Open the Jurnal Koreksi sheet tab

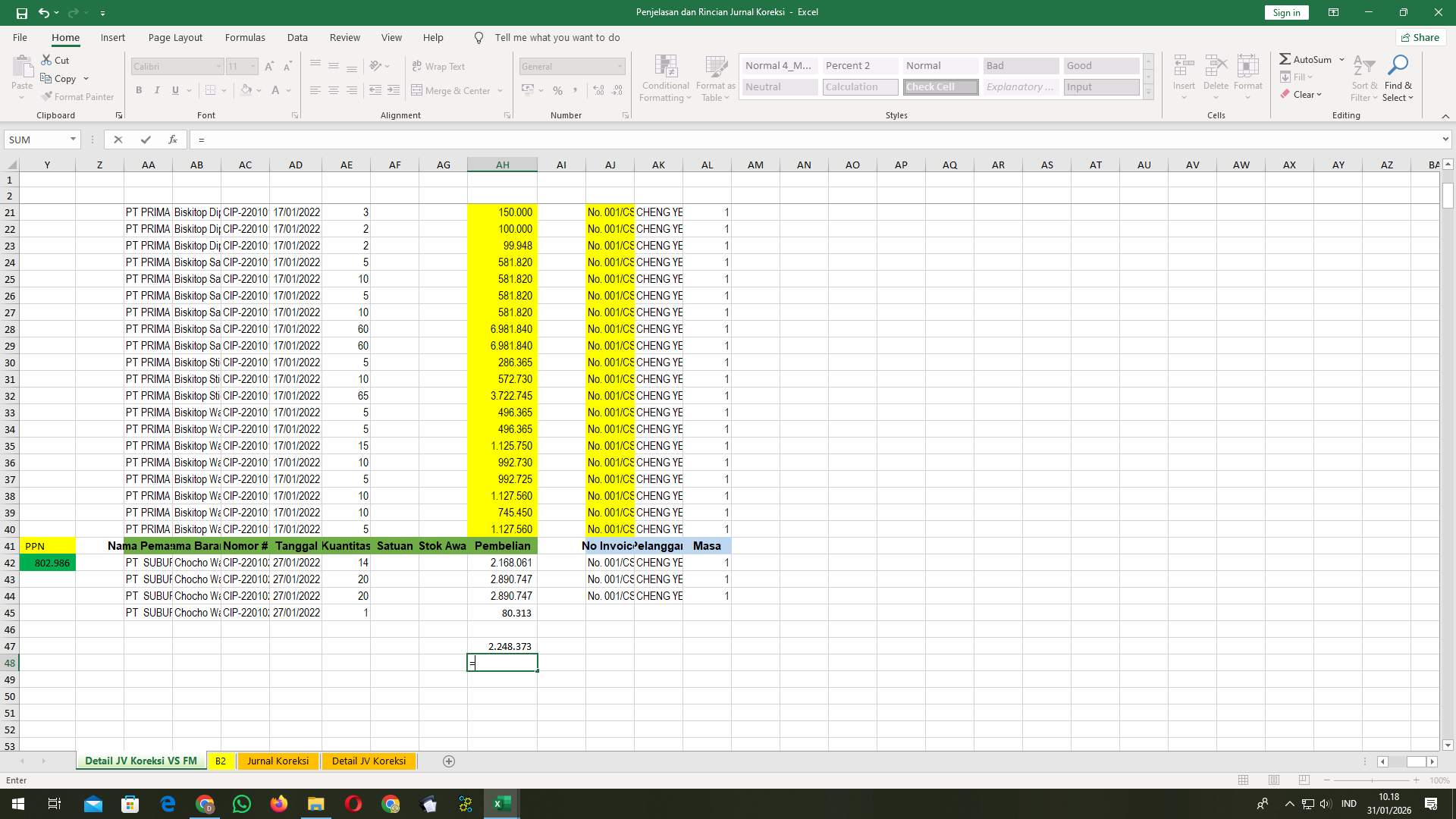click(x=278, y=761)
